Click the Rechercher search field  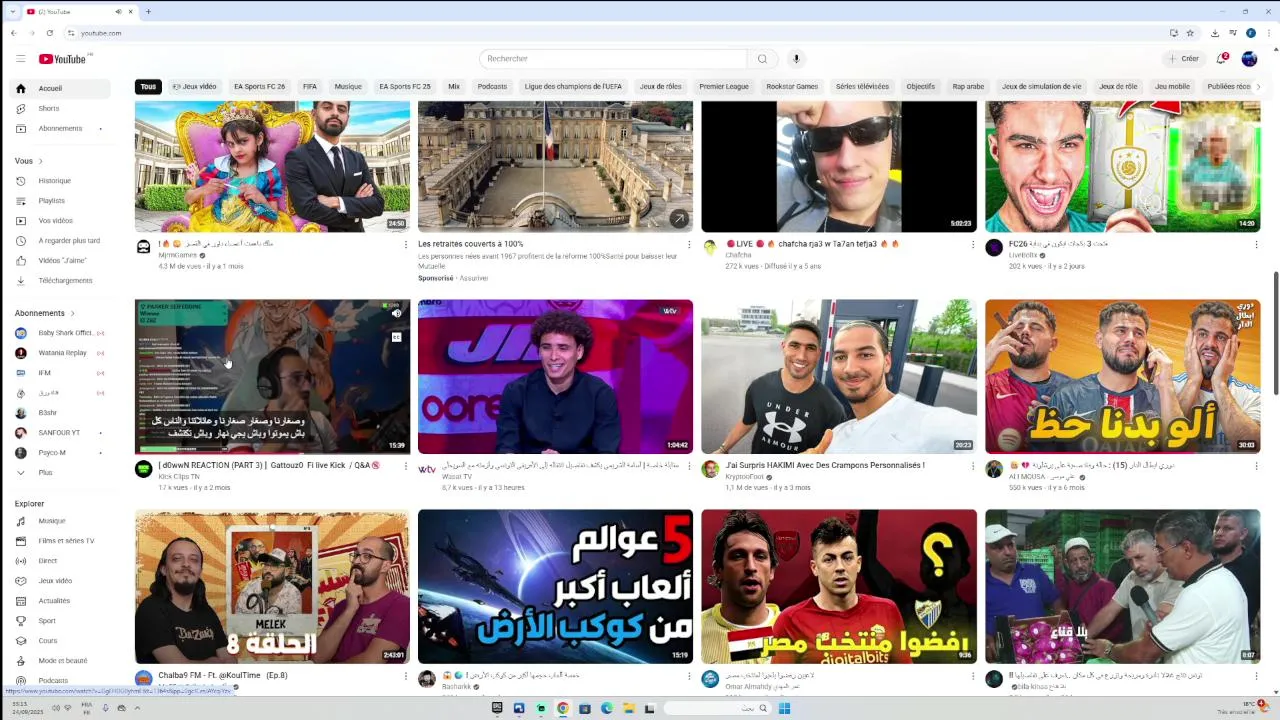(612, 59)
